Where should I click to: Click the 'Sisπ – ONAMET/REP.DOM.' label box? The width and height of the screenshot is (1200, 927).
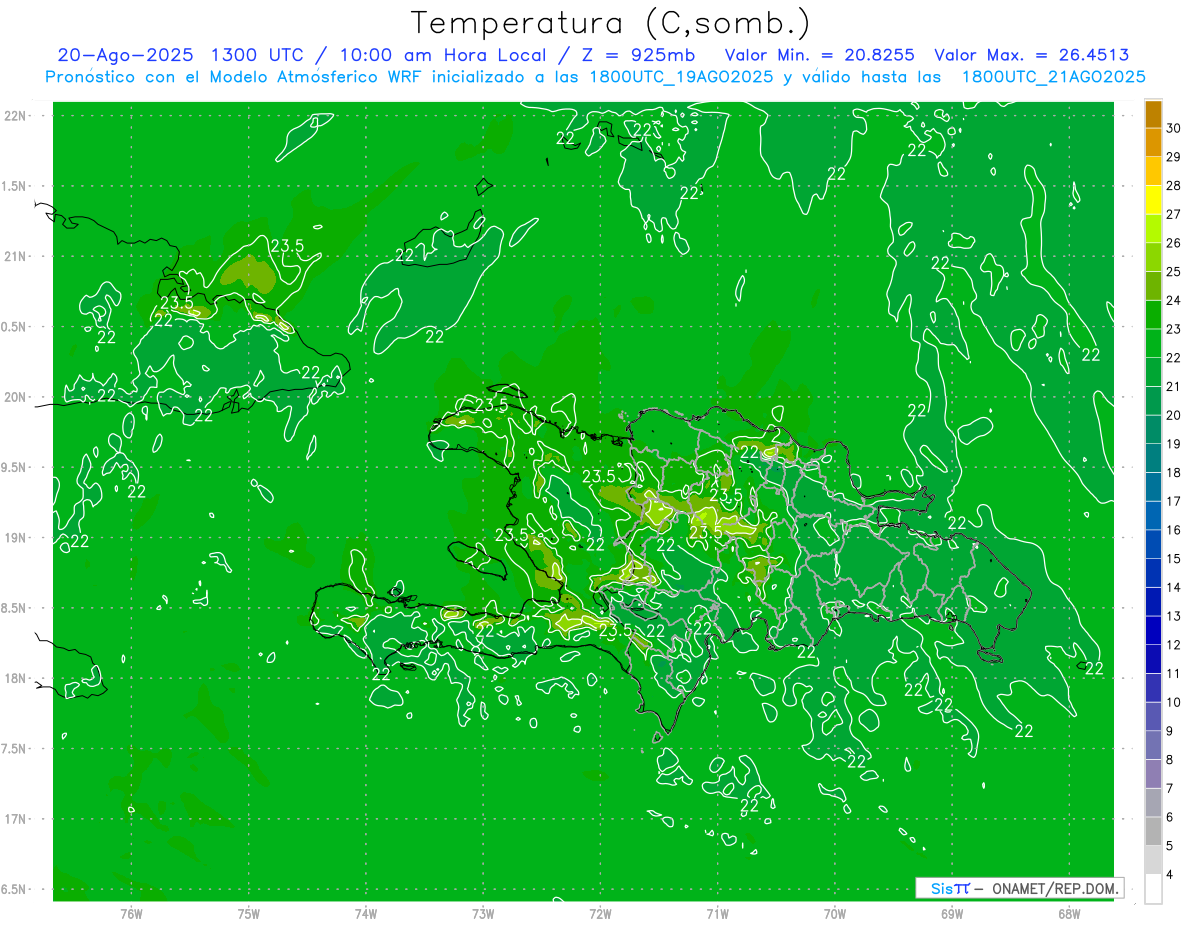tap(1019, 888)
